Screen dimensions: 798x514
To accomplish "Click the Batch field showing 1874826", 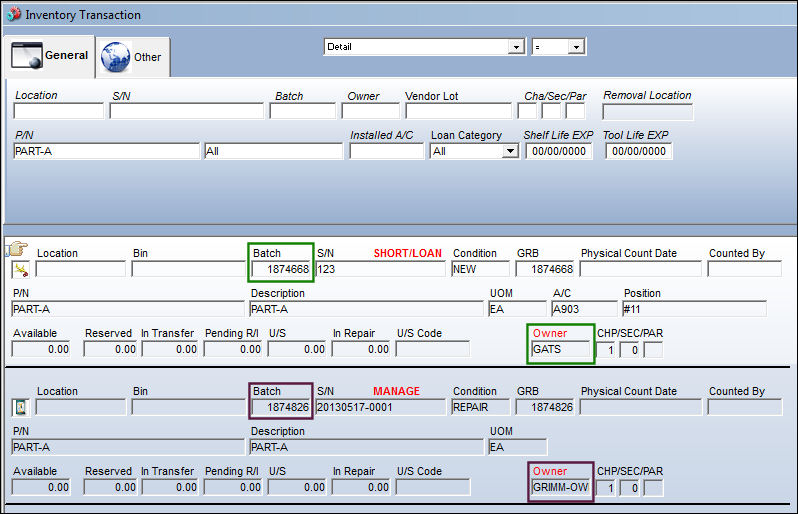I will (281, 407).
